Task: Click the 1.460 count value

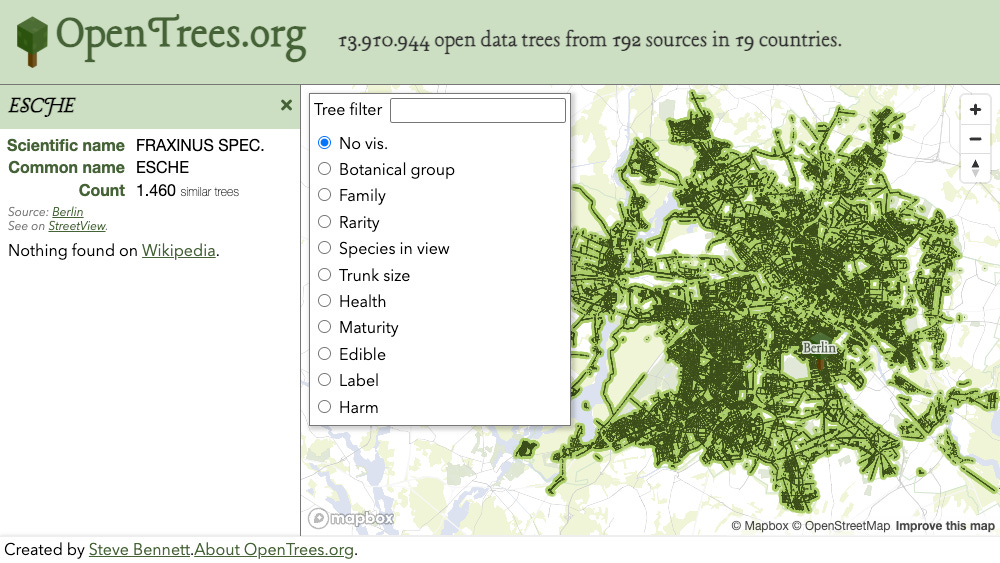Action: (x=156, y=191)
